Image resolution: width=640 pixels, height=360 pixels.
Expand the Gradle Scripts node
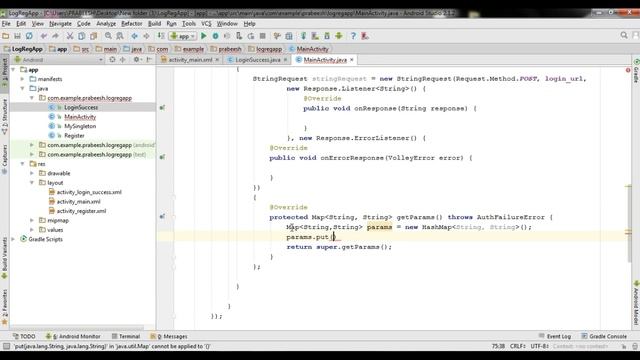click(x=13, y=239)
